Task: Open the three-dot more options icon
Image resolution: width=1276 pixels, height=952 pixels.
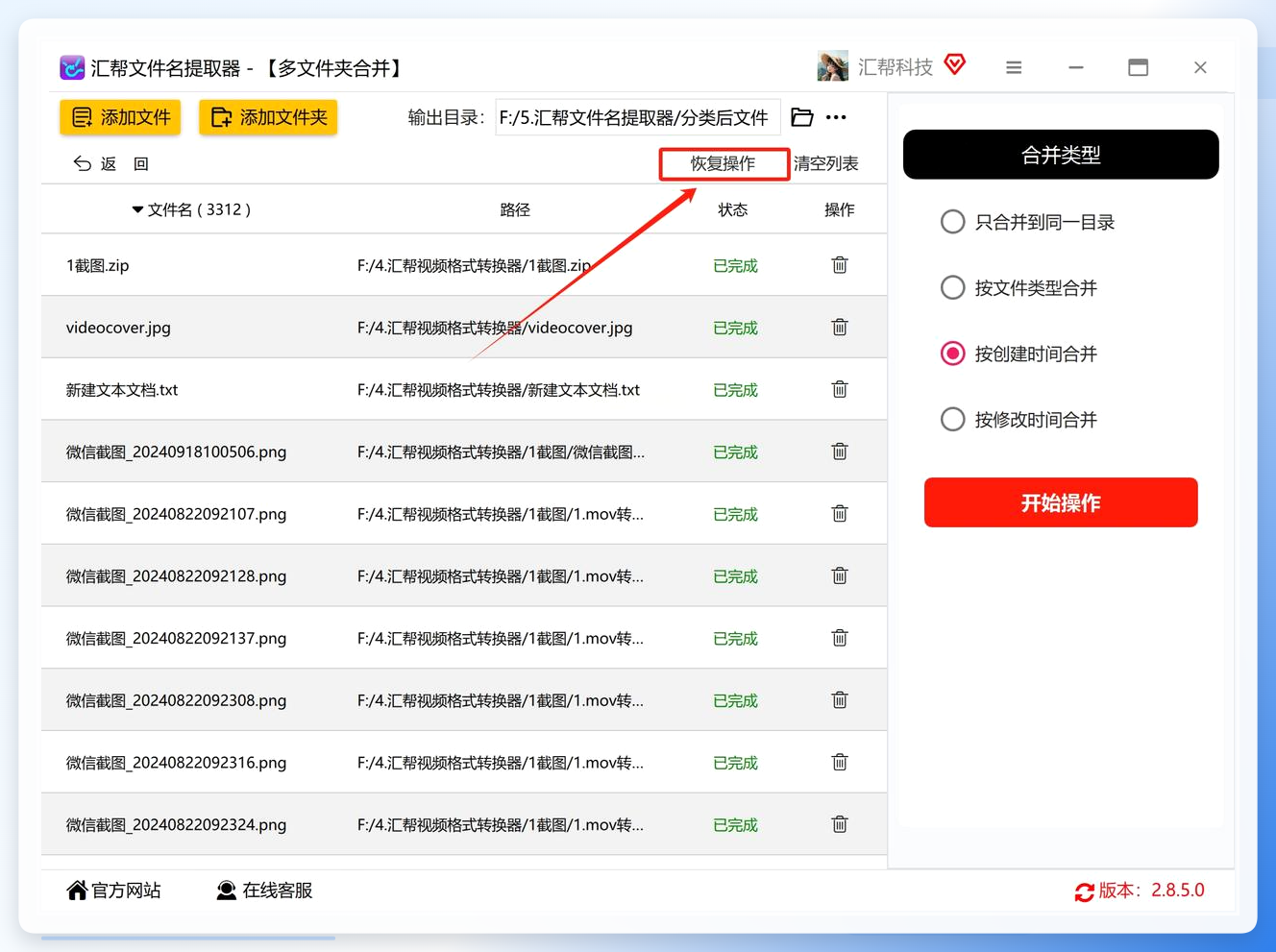Action: pos(836,117)
